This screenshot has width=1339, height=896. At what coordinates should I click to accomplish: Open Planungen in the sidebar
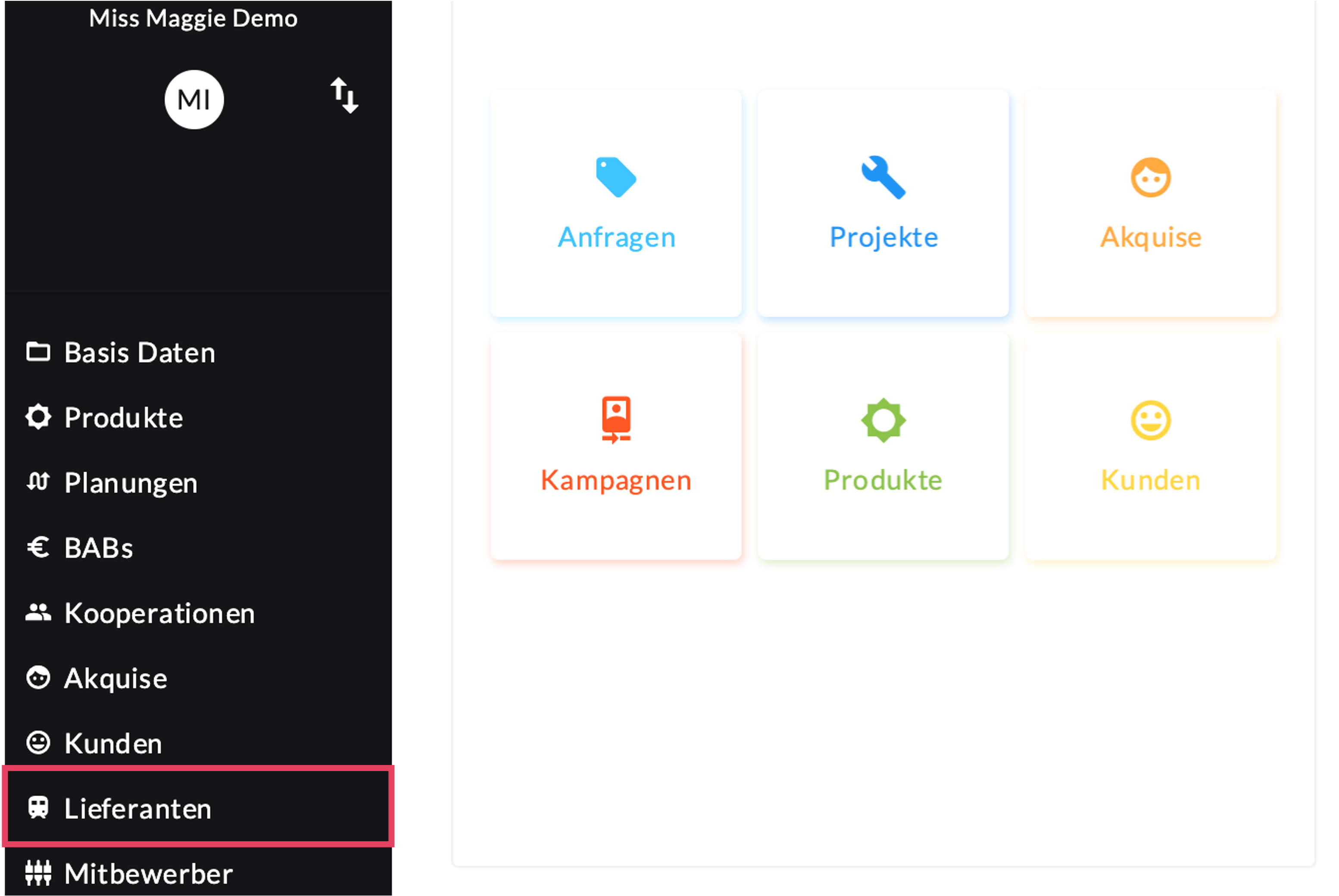point(131,483)
